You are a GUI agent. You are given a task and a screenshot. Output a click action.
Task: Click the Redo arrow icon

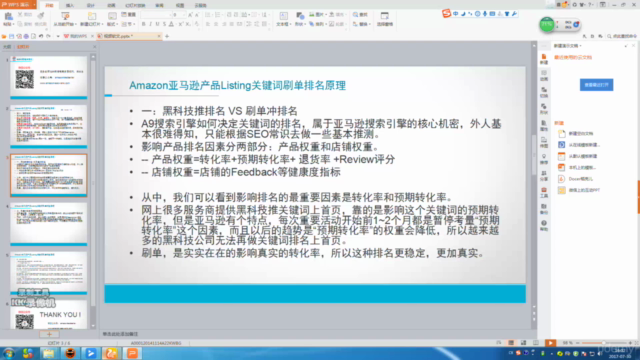coord(48,36)
